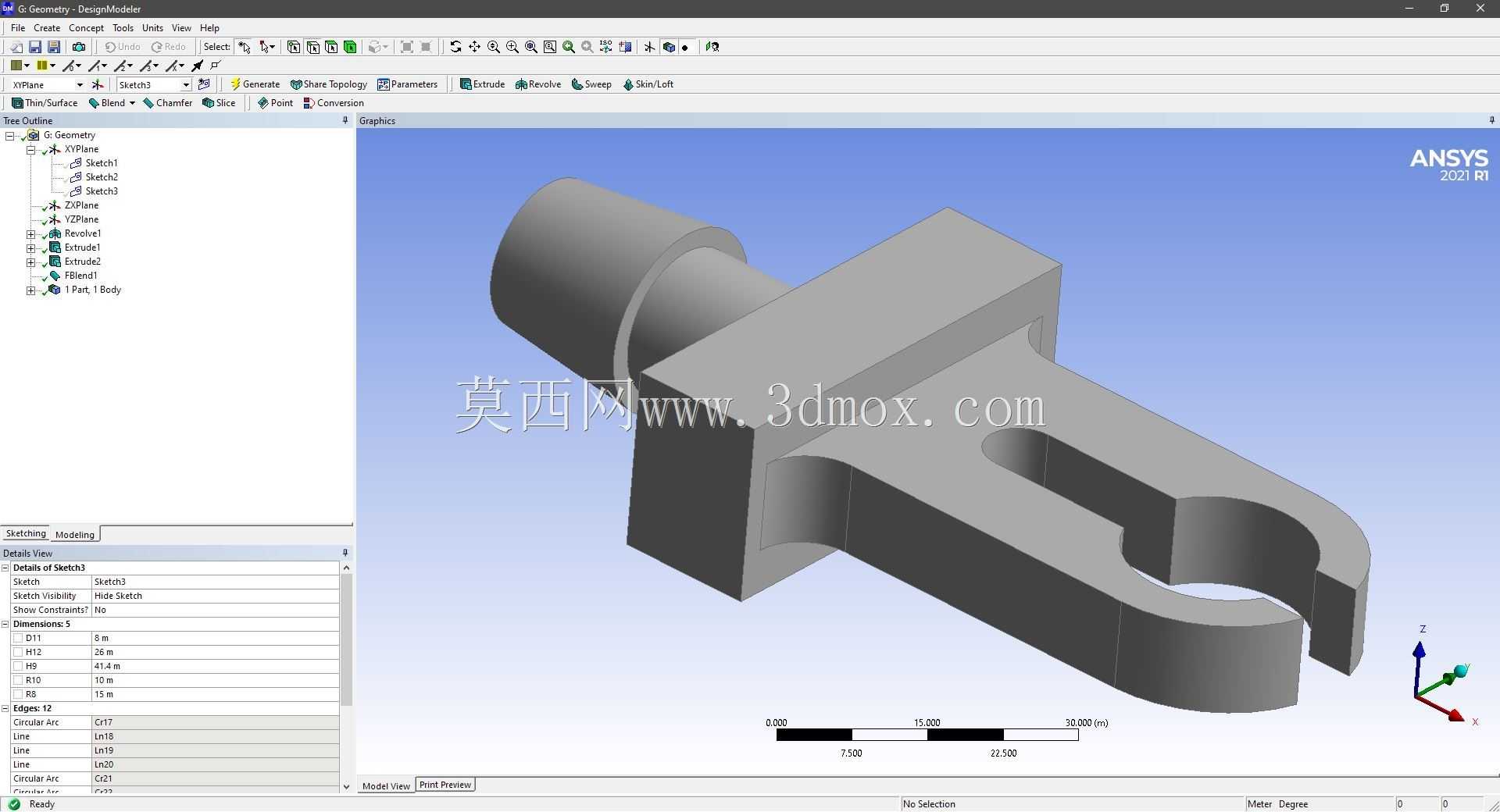Check the H9 dimension parameter box

[18, 666]
